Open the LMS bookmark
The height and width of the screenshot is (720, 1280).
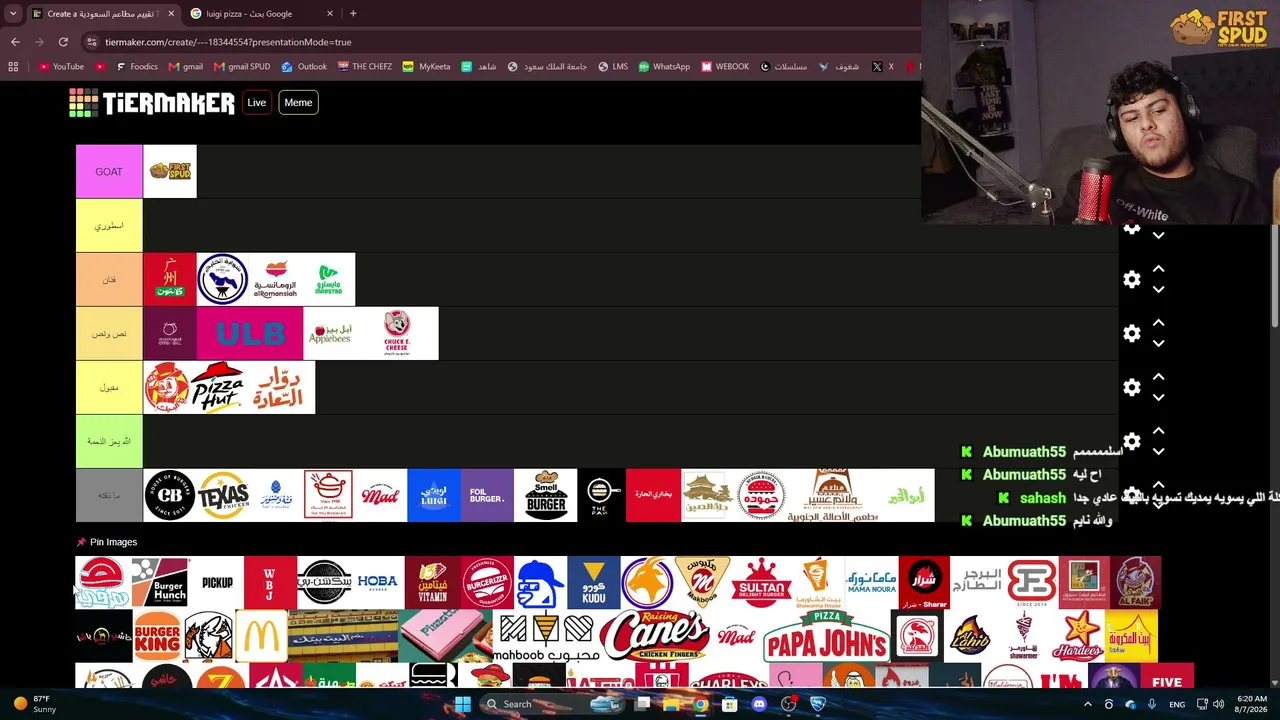(x=613, y=67)
